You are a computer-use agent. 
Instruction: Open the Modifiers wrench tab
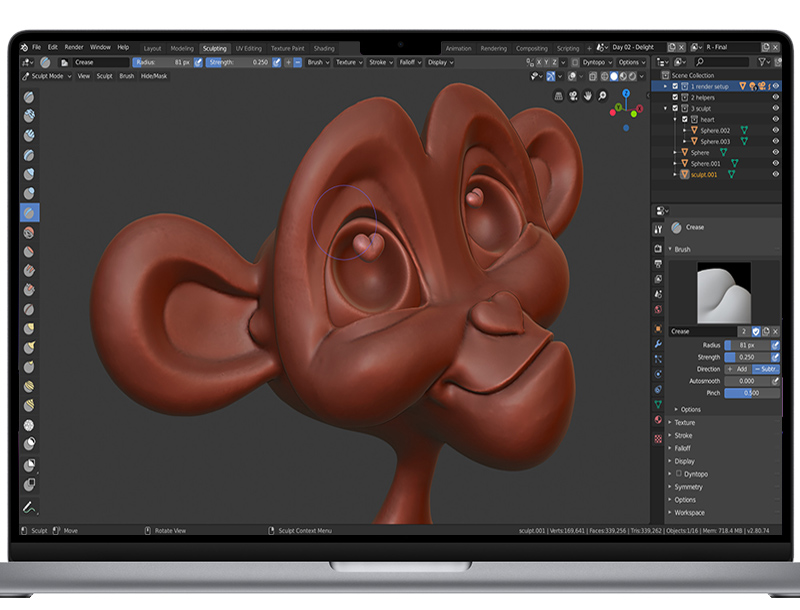pyautogui.click(x=658, y=344)
